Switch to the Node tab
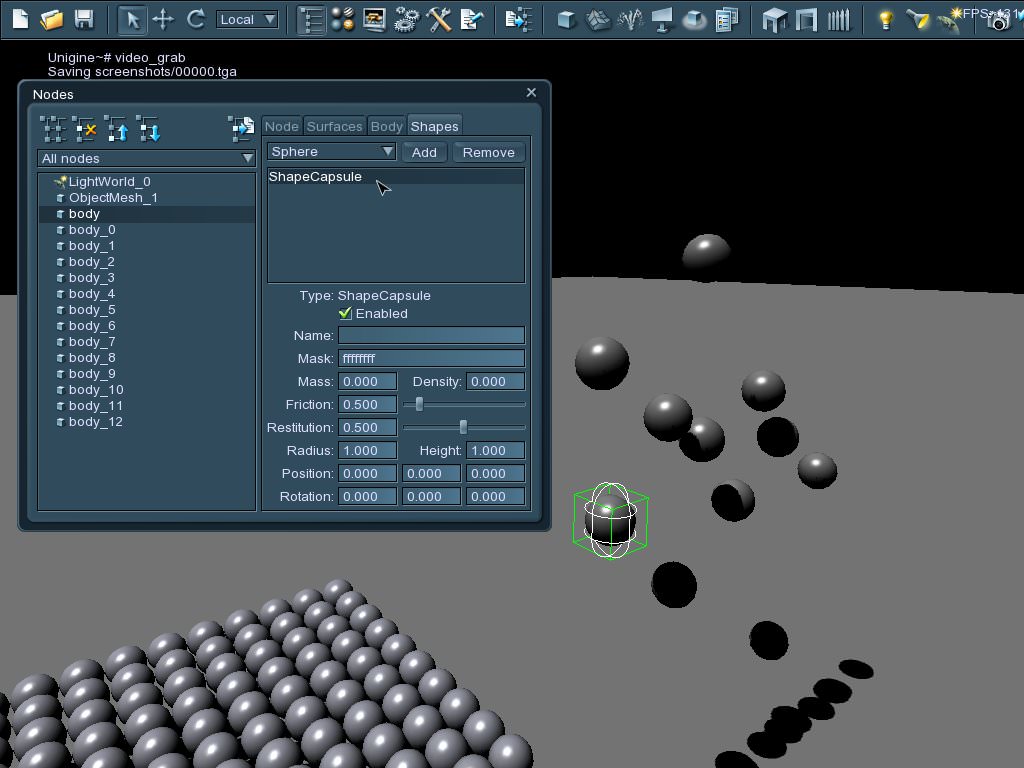The height and width of the screenshot is (768, 1024). point(281,126)
